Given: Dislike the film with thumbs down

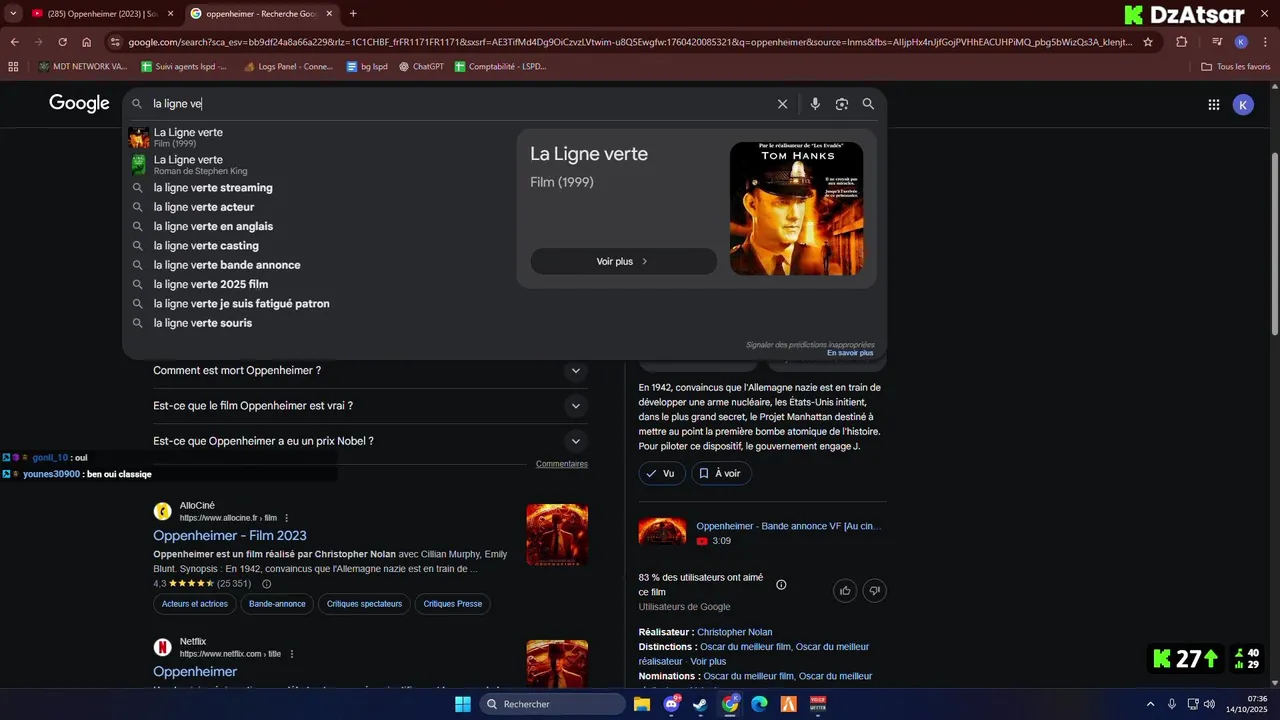Looking at the screenshot, I should pyautogui.click(x=874, y=591).
